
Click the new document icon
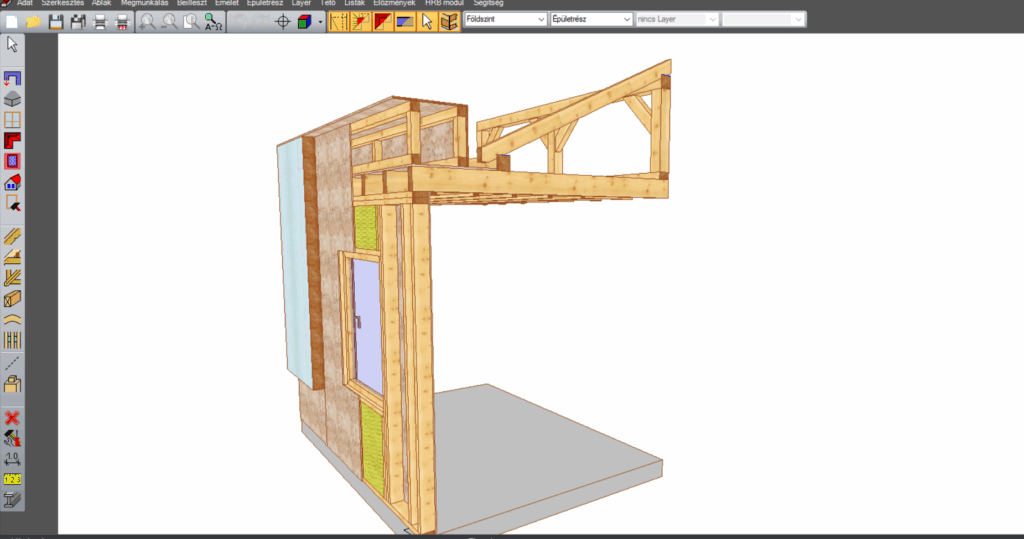coord(12,21)
